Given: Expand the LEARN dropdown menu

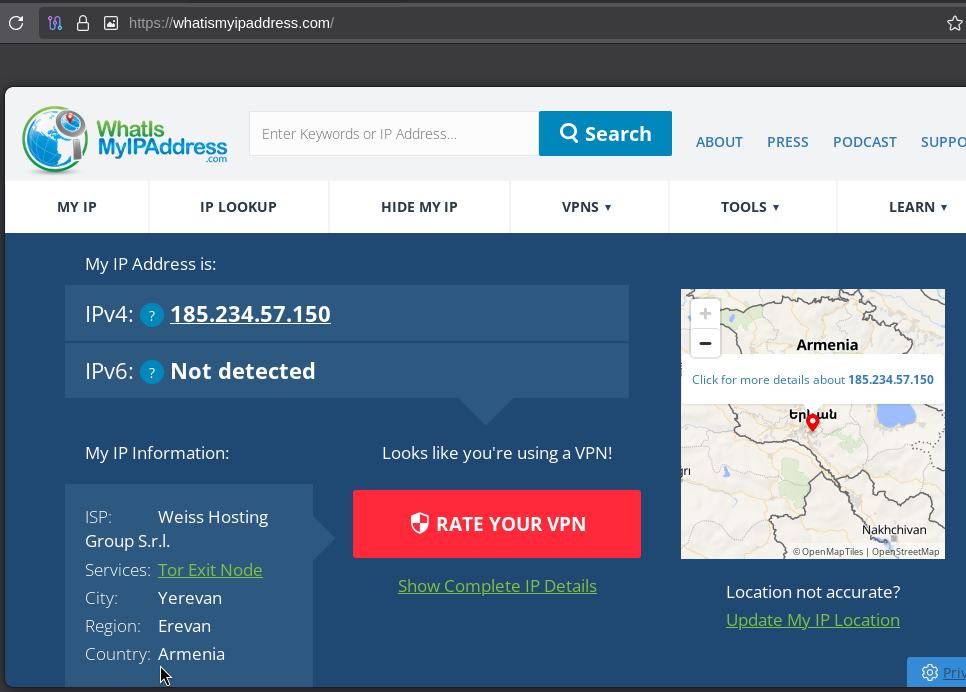Looking at the screenshot, I should click(918, 207).
